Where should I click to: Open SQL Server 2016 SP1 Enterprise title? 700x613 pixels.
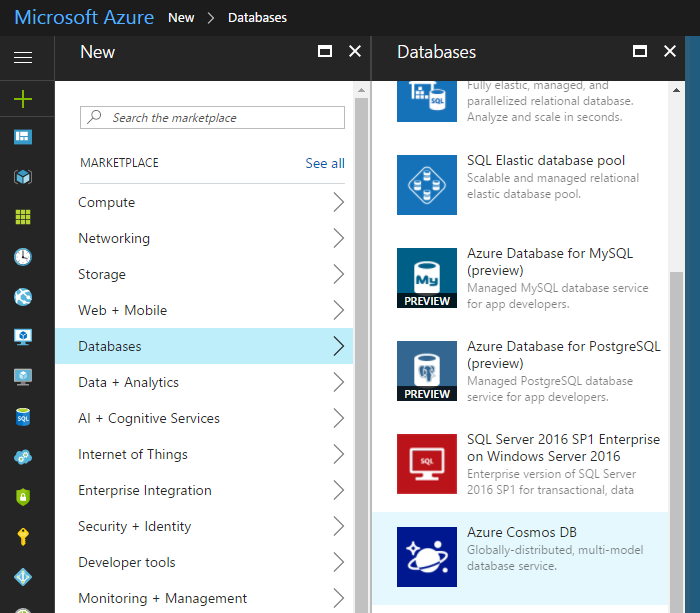pyautogui.click(x=563, y=447)
